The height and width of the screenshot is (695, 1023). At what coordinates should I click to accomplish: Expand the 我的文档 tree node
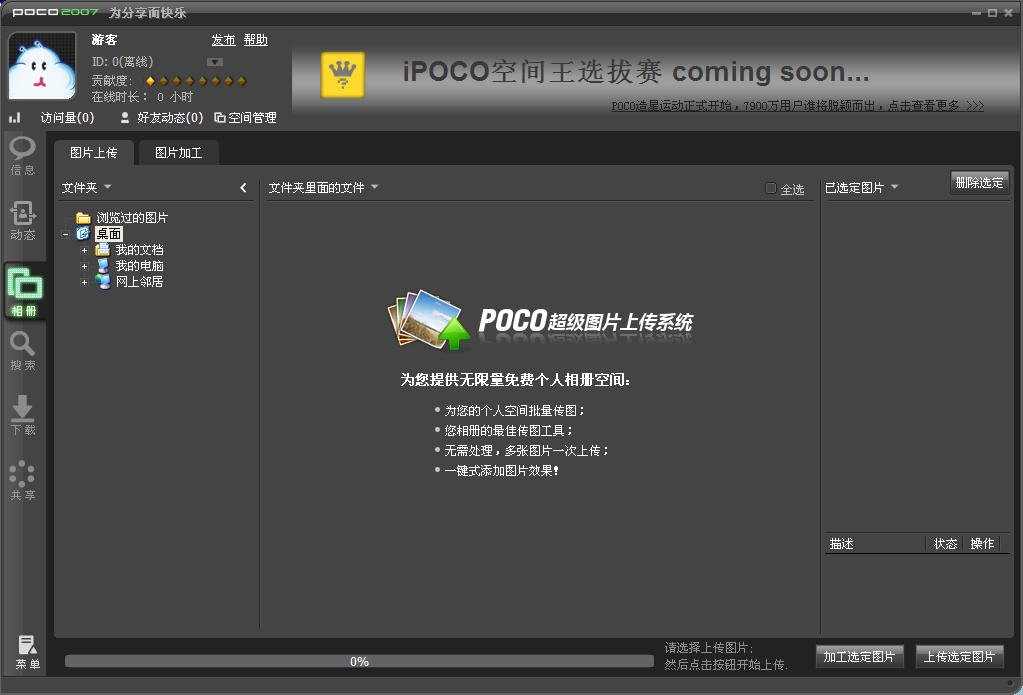pos(84,250)
